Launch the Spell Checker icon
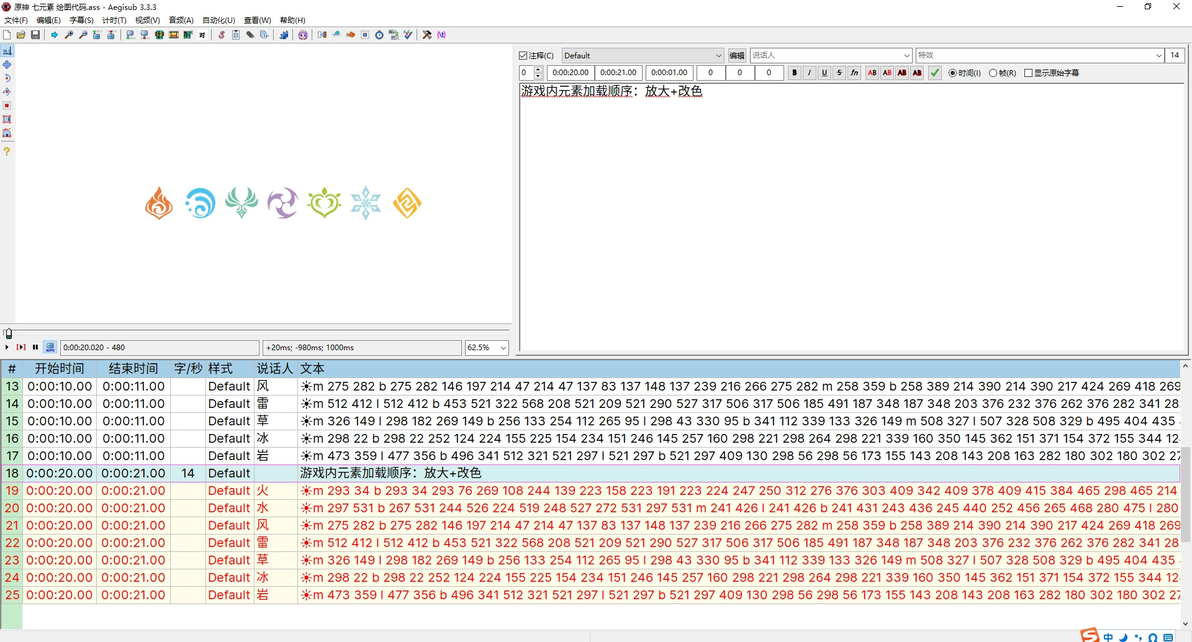Screen dimensions: 1192x642 pos(408,35)
